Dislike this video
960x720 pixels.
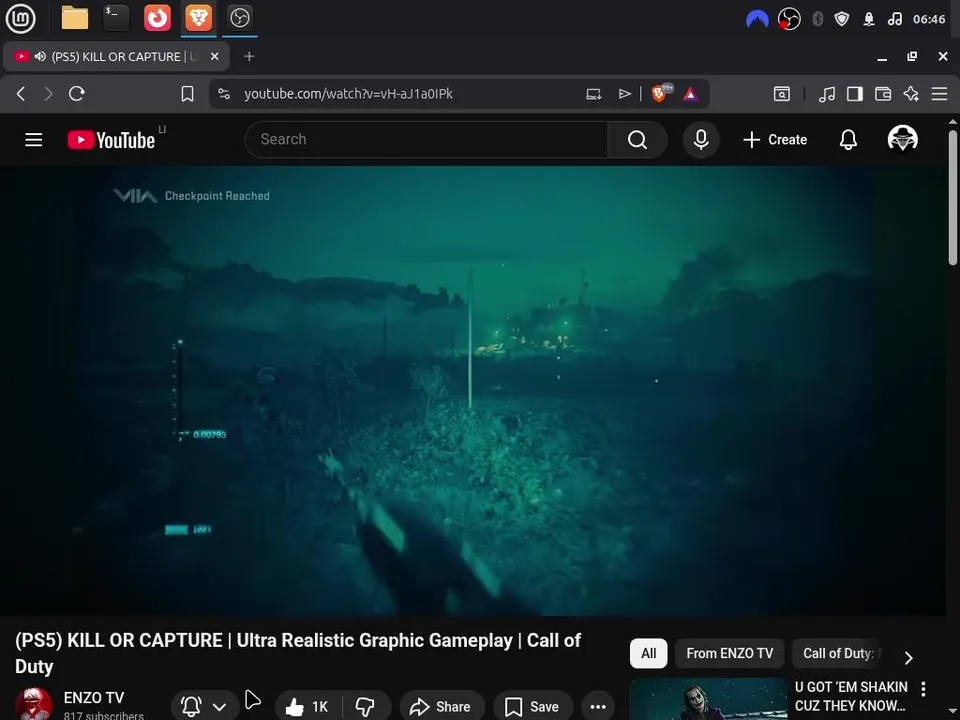coord(366,707)
